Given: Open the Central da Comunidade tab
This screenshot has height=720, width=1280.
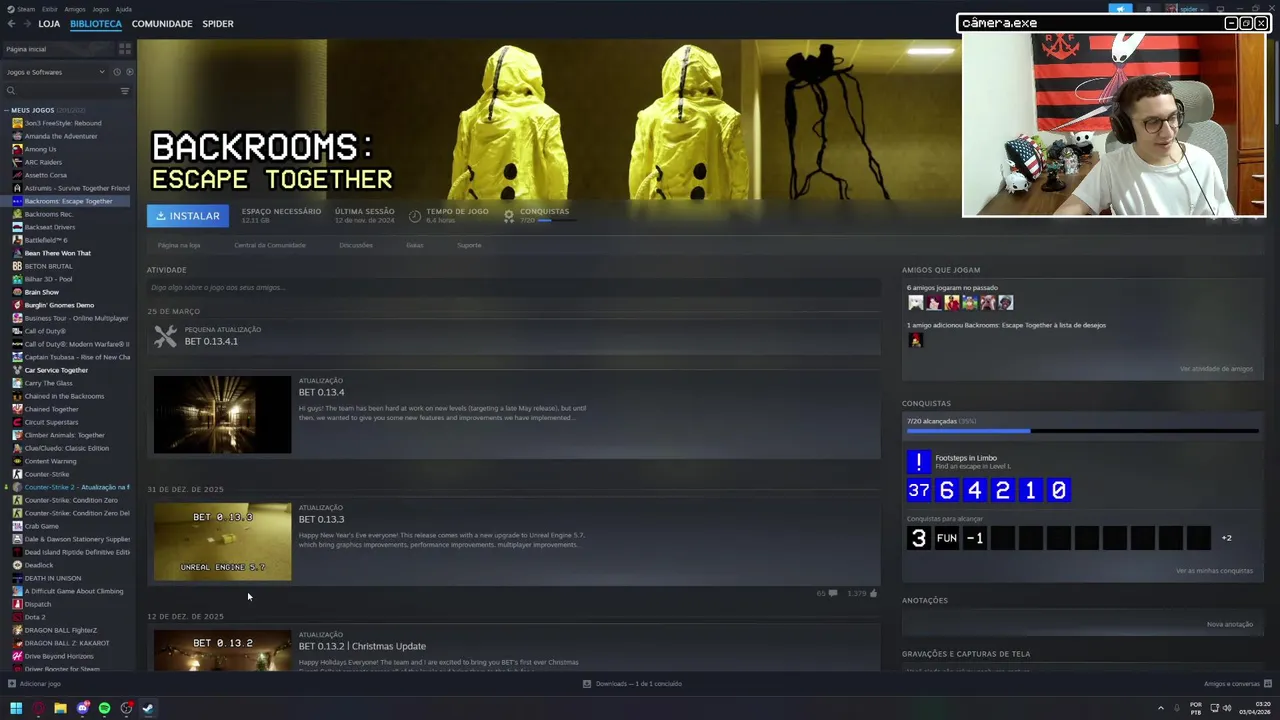Looking at the screenshot, I should pos(270,245).
